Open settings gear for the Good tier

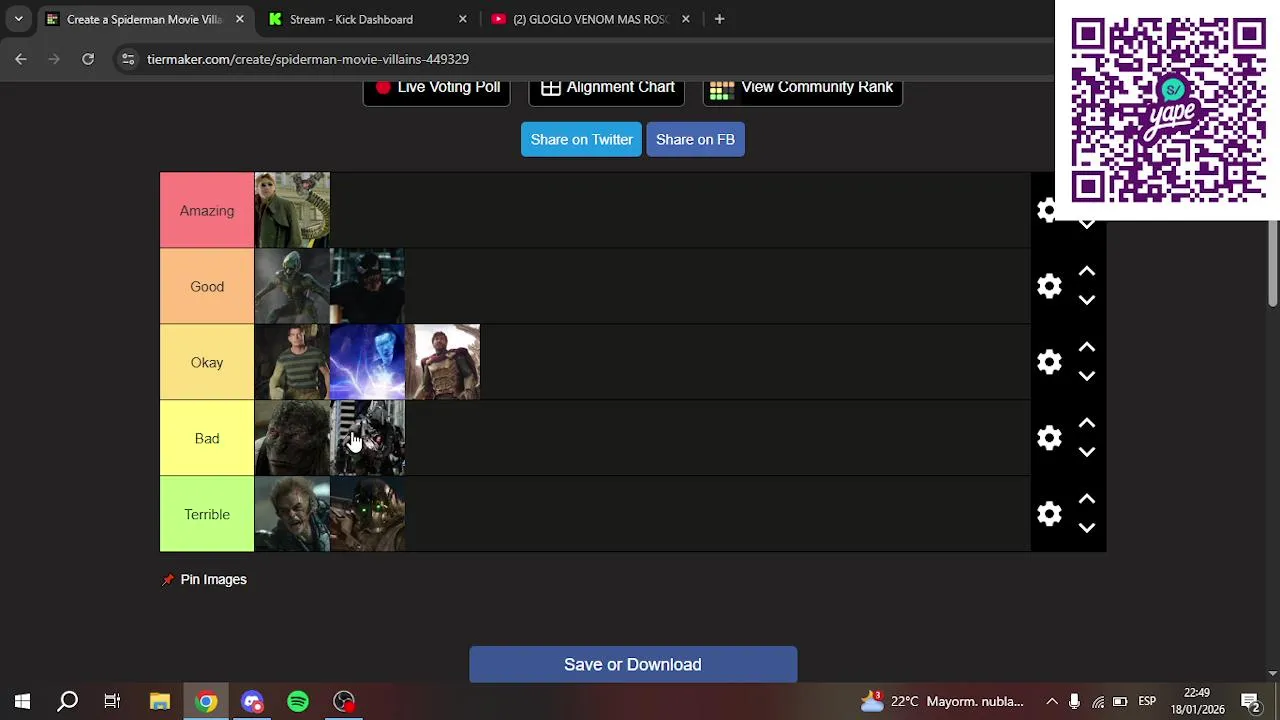[x=1049, y=286]
